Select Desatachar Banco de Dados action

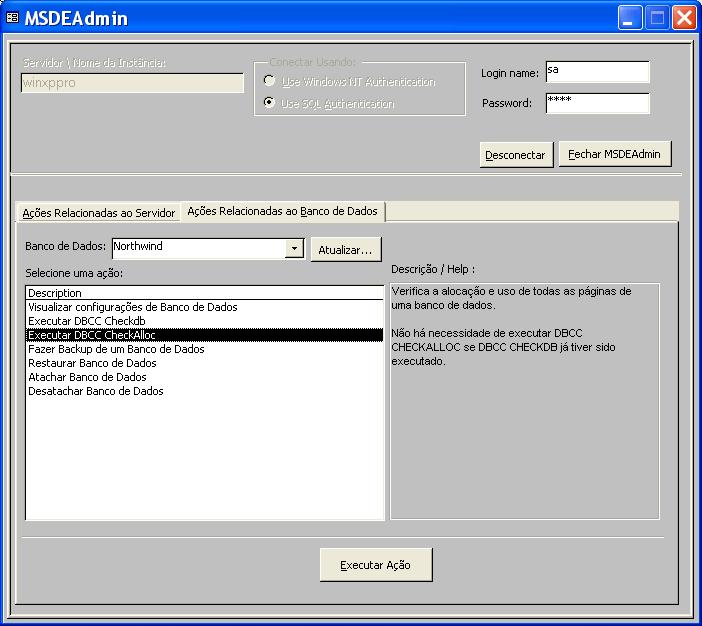click(x=96, y=391)
